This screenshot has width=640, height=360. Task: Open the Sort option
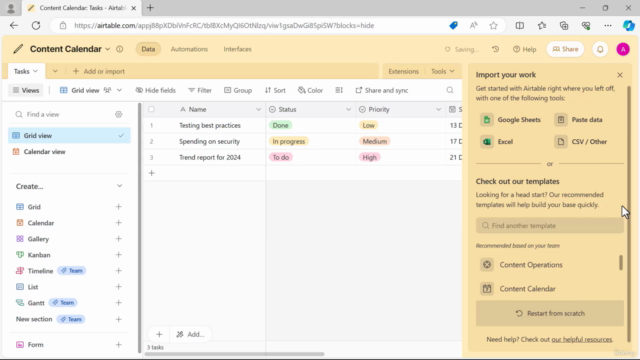[275, 90]
